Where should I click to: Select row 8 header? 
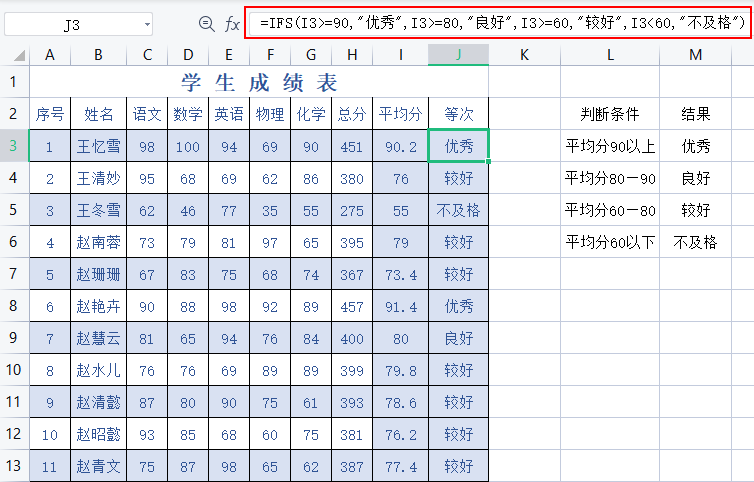click(14, 305)
